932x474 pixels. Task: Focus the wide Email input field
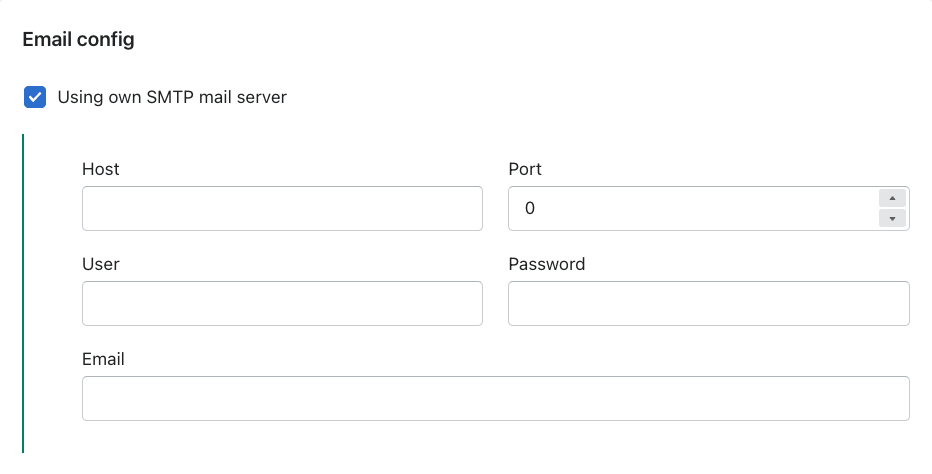click(495, 398)
